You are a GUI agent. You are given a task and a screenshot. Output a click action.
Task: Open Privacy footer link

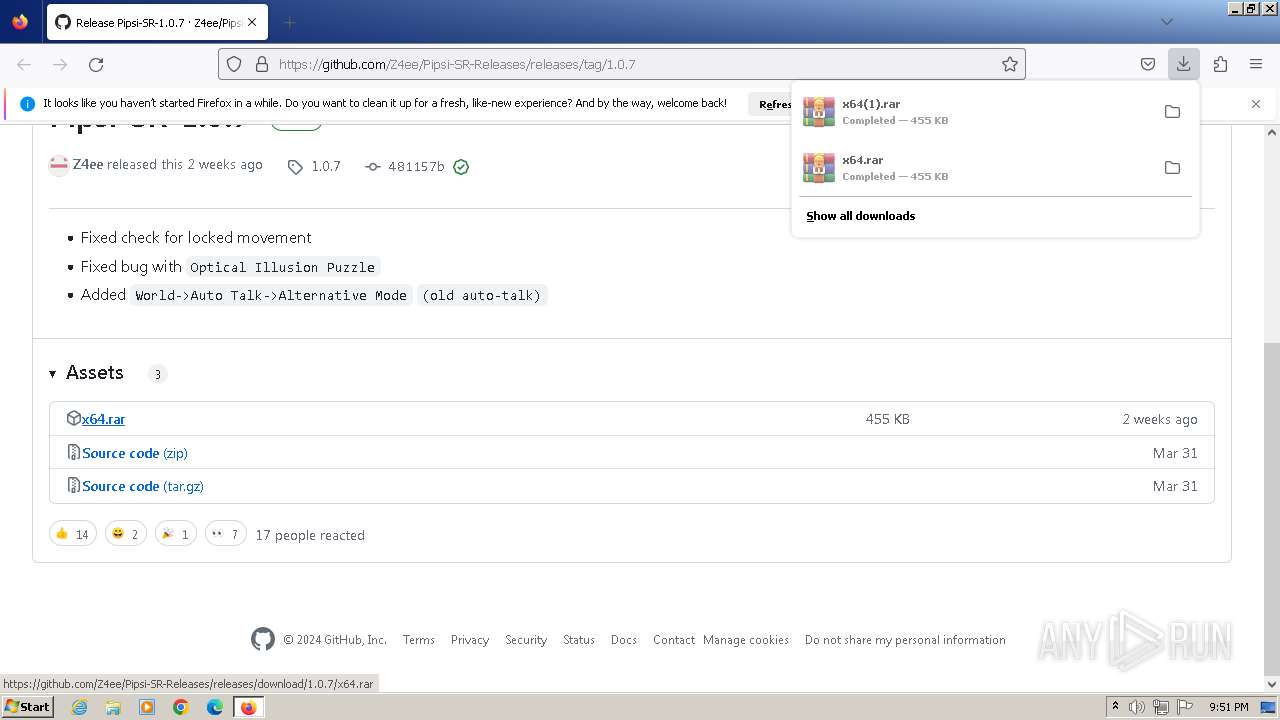click(x=470, y=640)
